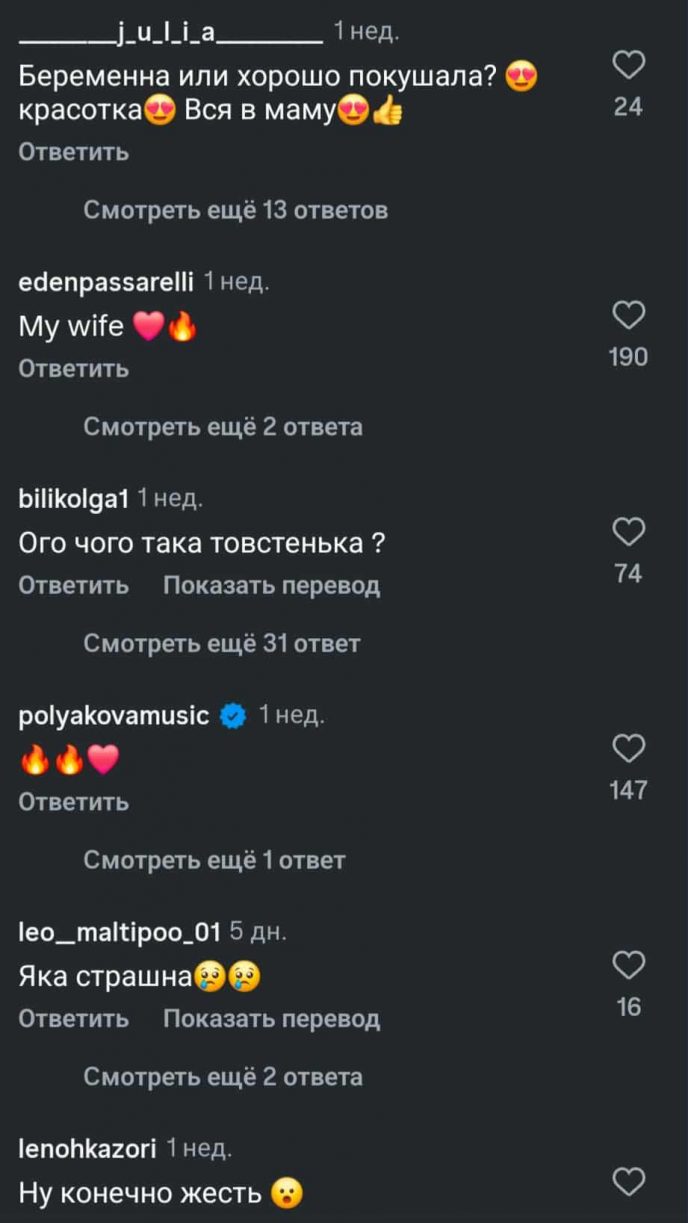Open polyakovamusic profile from username
688x1223 pixels.
[x=114, y=716]
